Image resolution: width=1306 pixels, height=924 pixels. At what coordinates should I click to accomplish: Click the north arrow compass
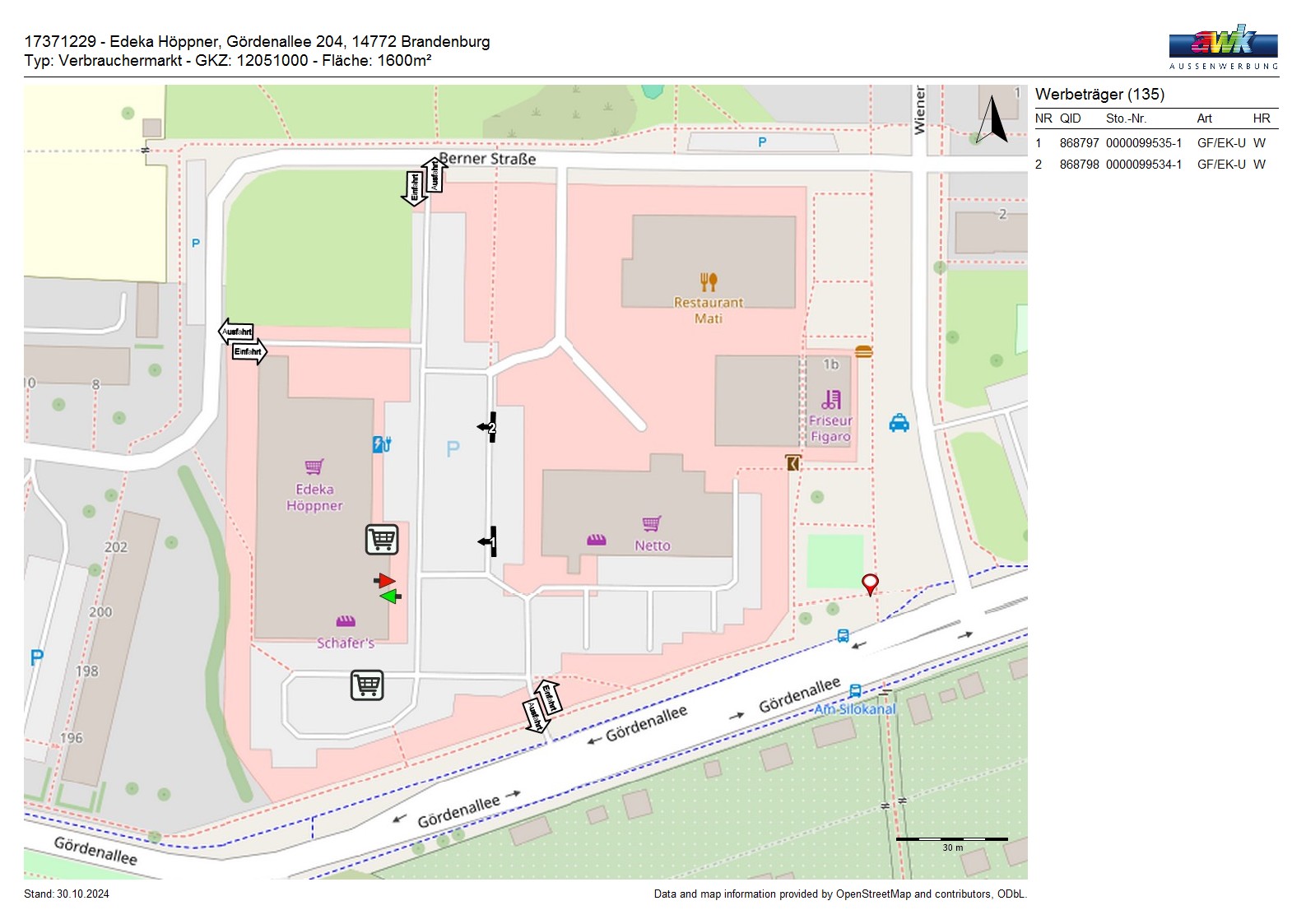point(992,120)
